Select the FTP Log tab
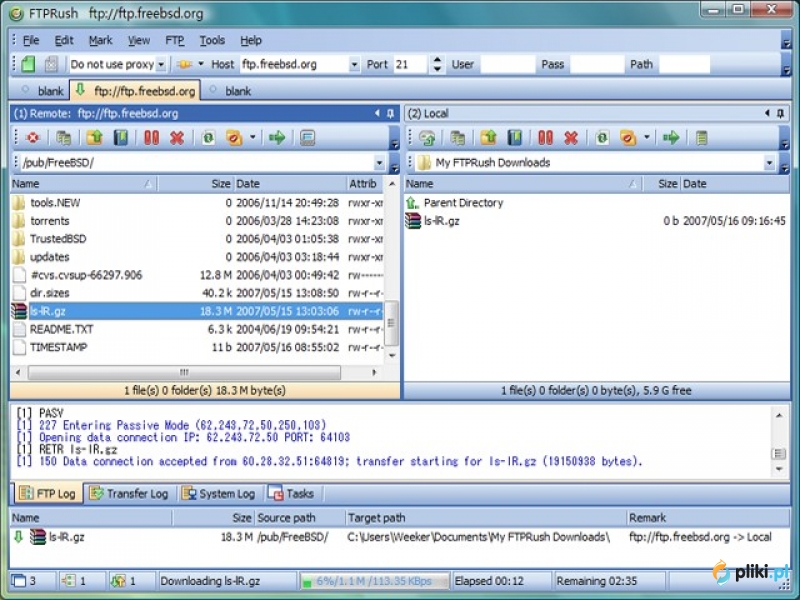 [x=48, y=493]
